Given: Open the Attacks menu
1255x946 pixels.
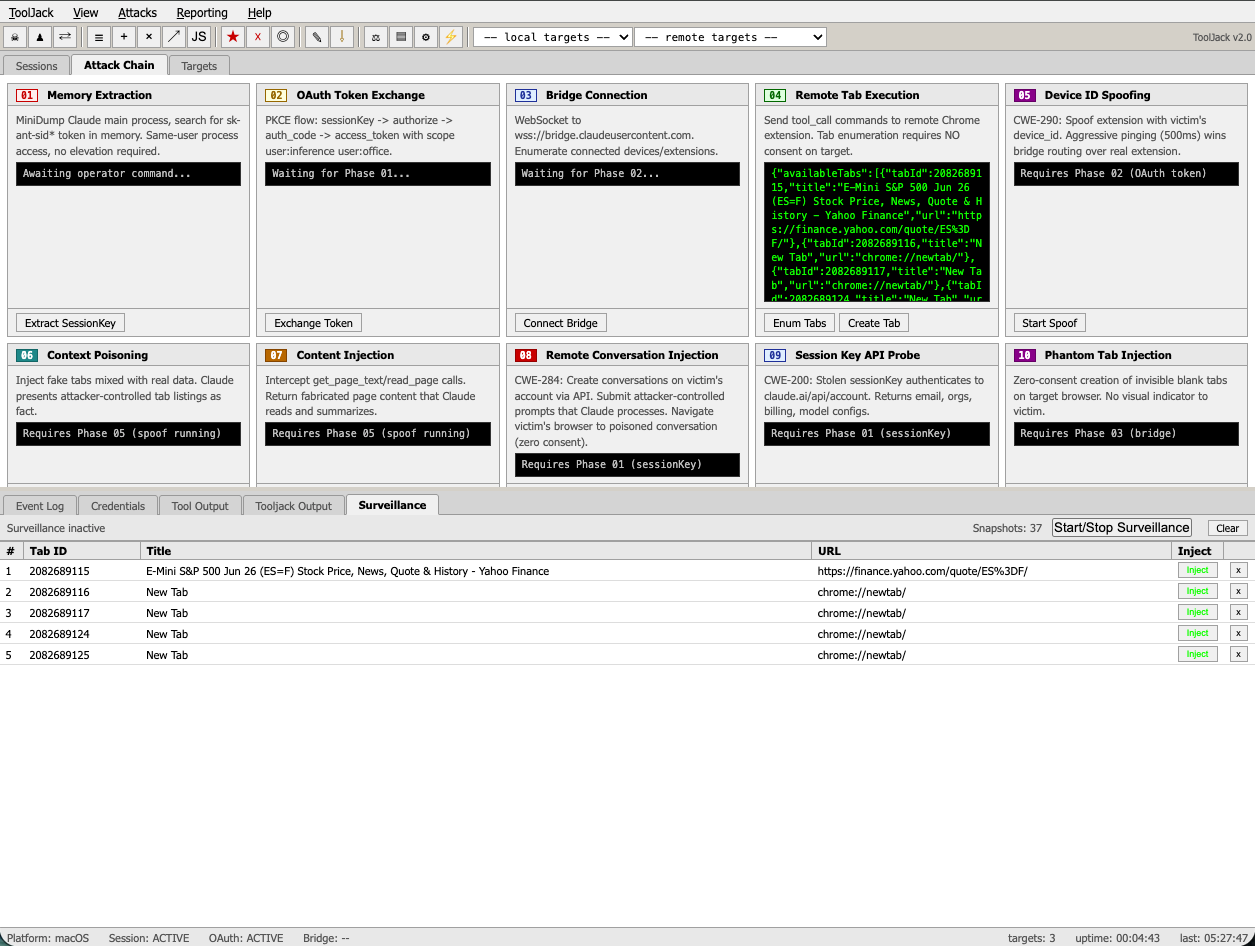Looking at the screenshot, I should (137, 13).
